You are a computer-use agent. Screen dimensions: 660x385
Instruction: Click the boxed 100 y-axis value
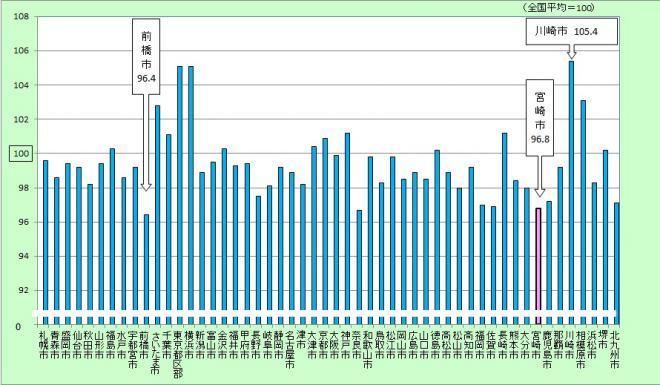(x=22, y=154)
